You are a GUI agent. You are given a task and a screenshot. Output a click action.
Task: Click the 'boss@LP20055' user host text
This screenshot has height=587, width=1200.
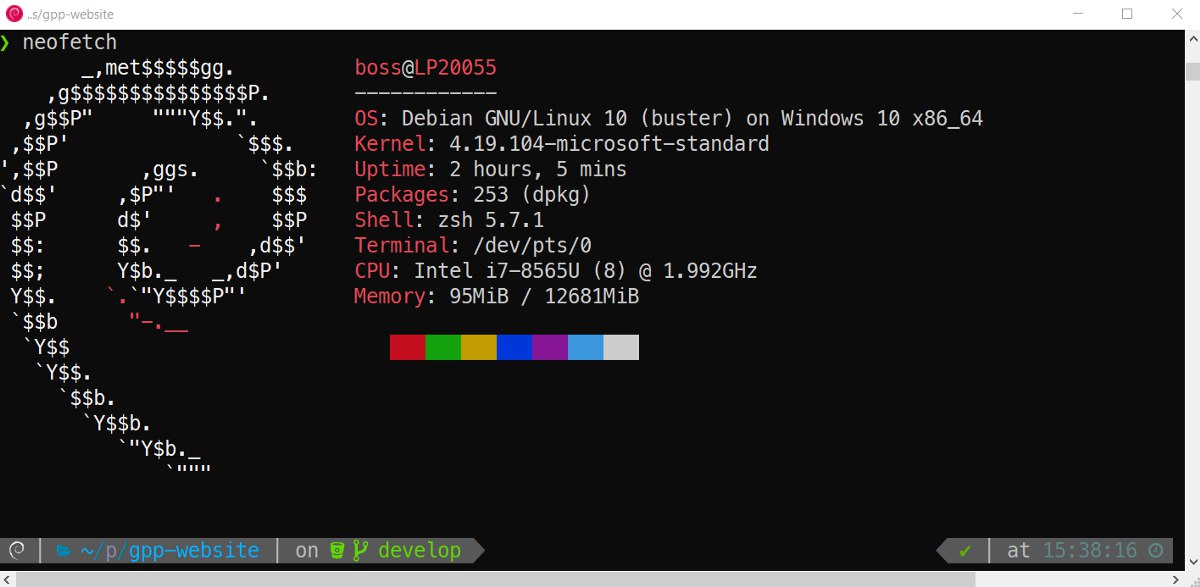point(426,68)
